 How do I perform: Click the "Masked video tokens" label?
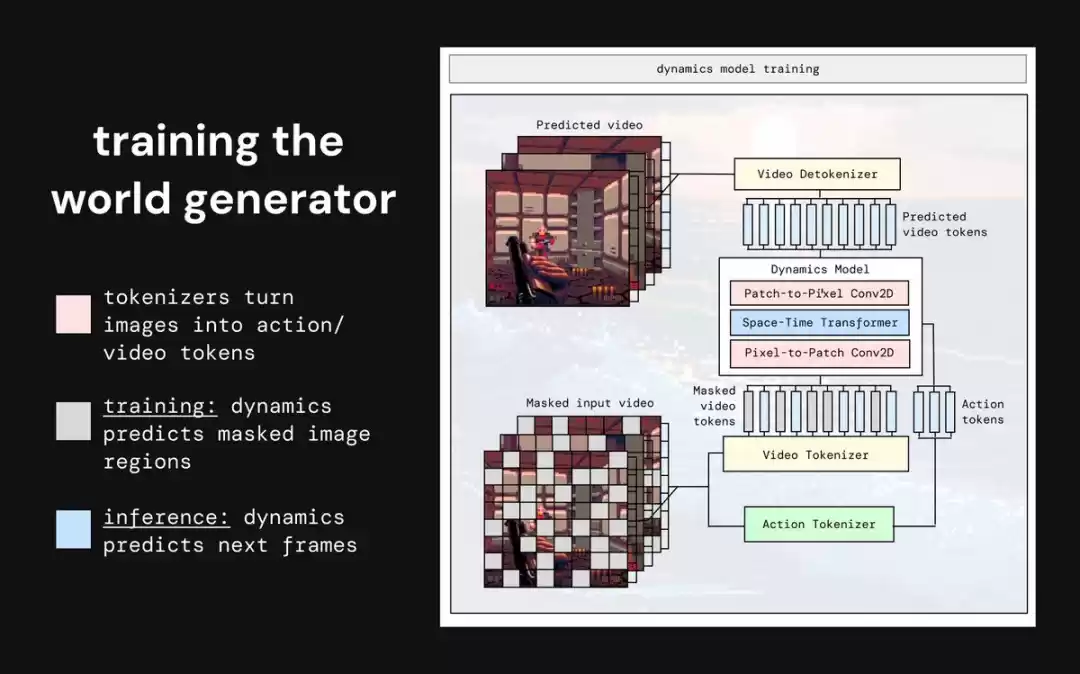(714, 406)
